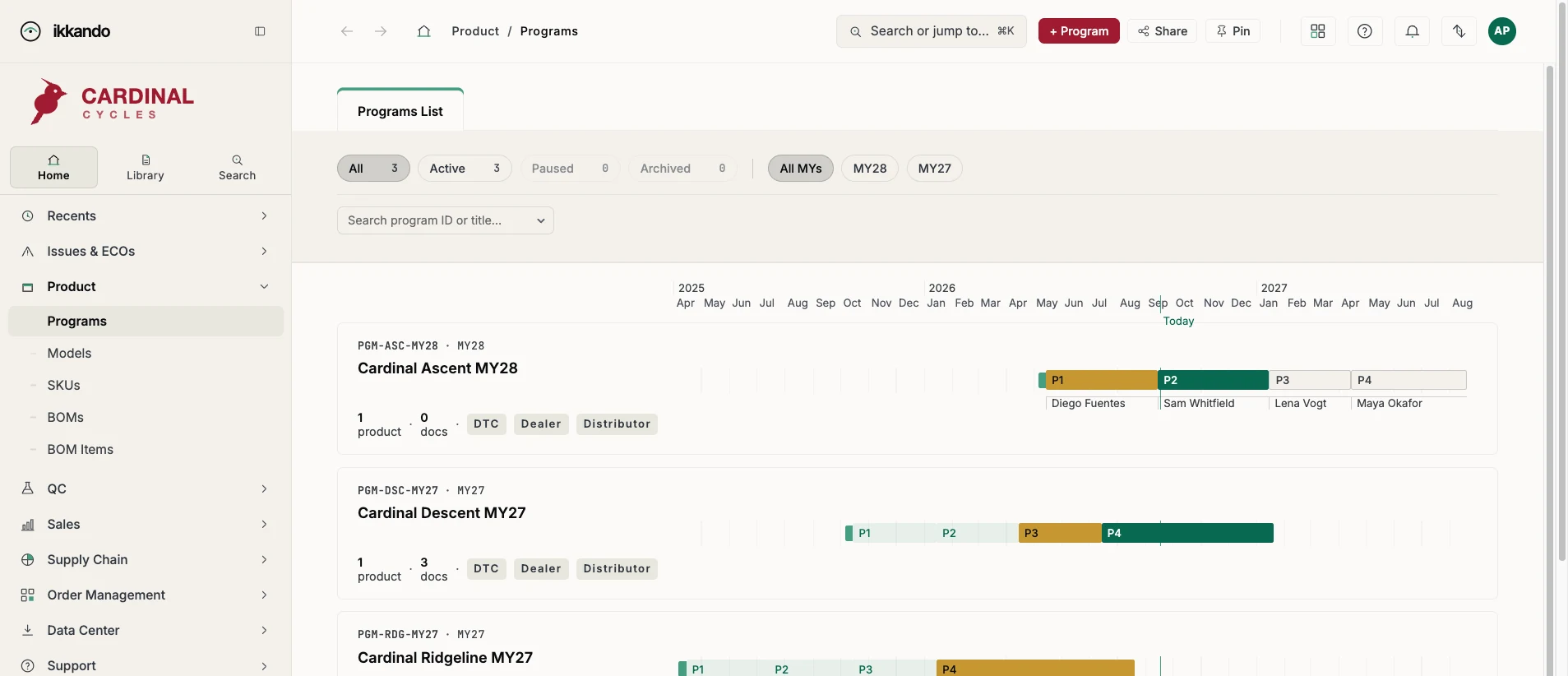Go back with the left arrow
The width and height of the screenshot is (1568, 676).
tap(347, 31)
